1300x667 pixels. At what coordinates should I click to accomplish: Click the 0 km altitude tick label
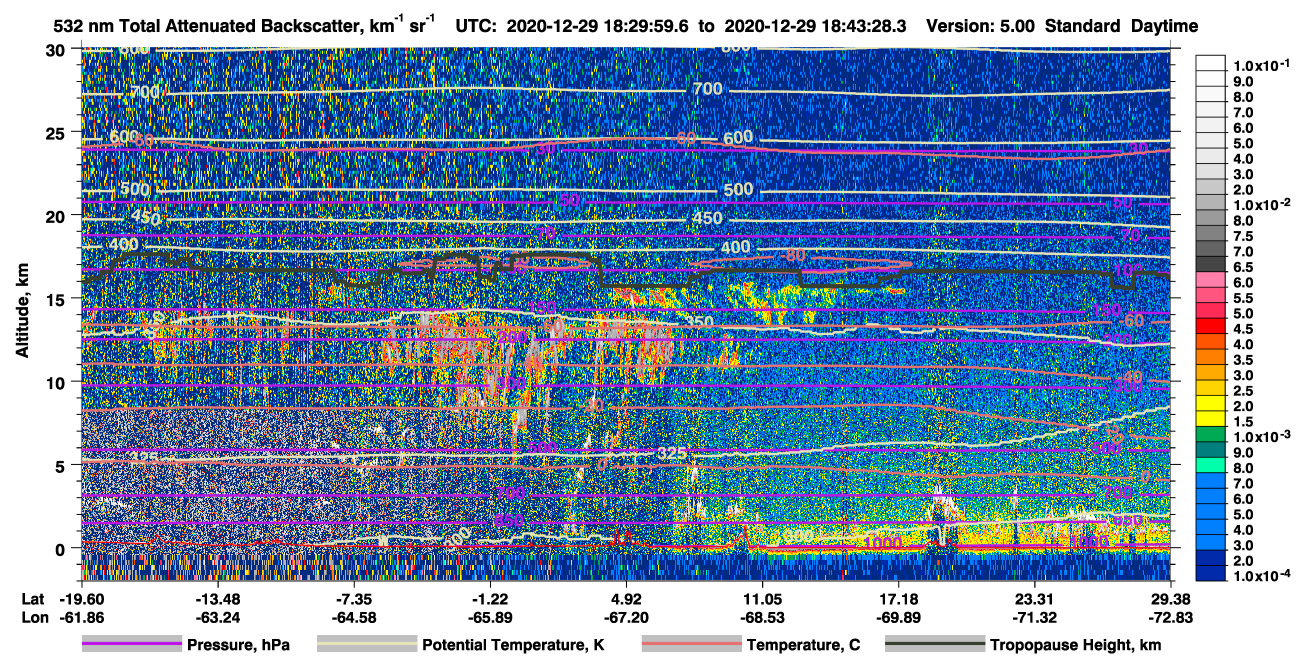62,548
